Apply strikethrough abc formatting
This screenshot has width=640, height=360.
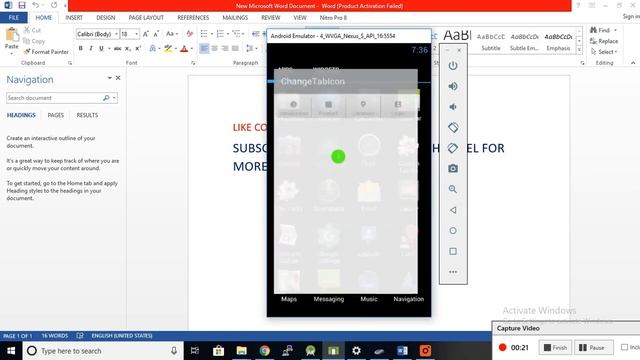click(118, 49)
